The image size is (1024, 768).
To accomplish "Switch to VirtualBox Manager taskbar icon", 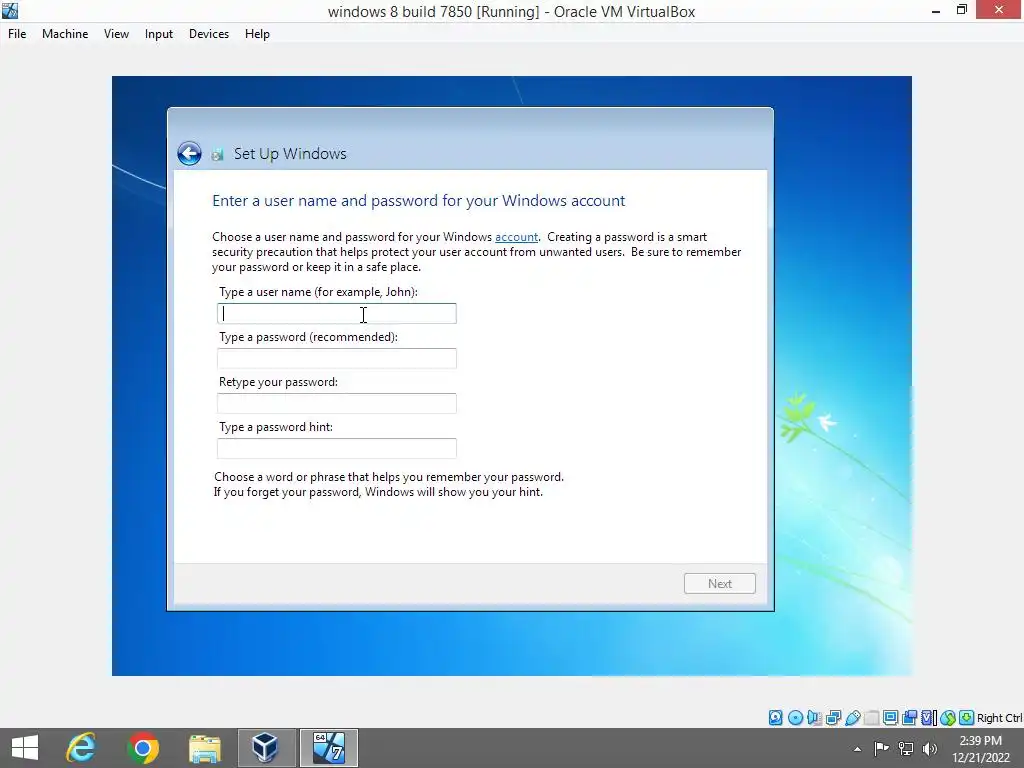I will click(x=266, y=748).
